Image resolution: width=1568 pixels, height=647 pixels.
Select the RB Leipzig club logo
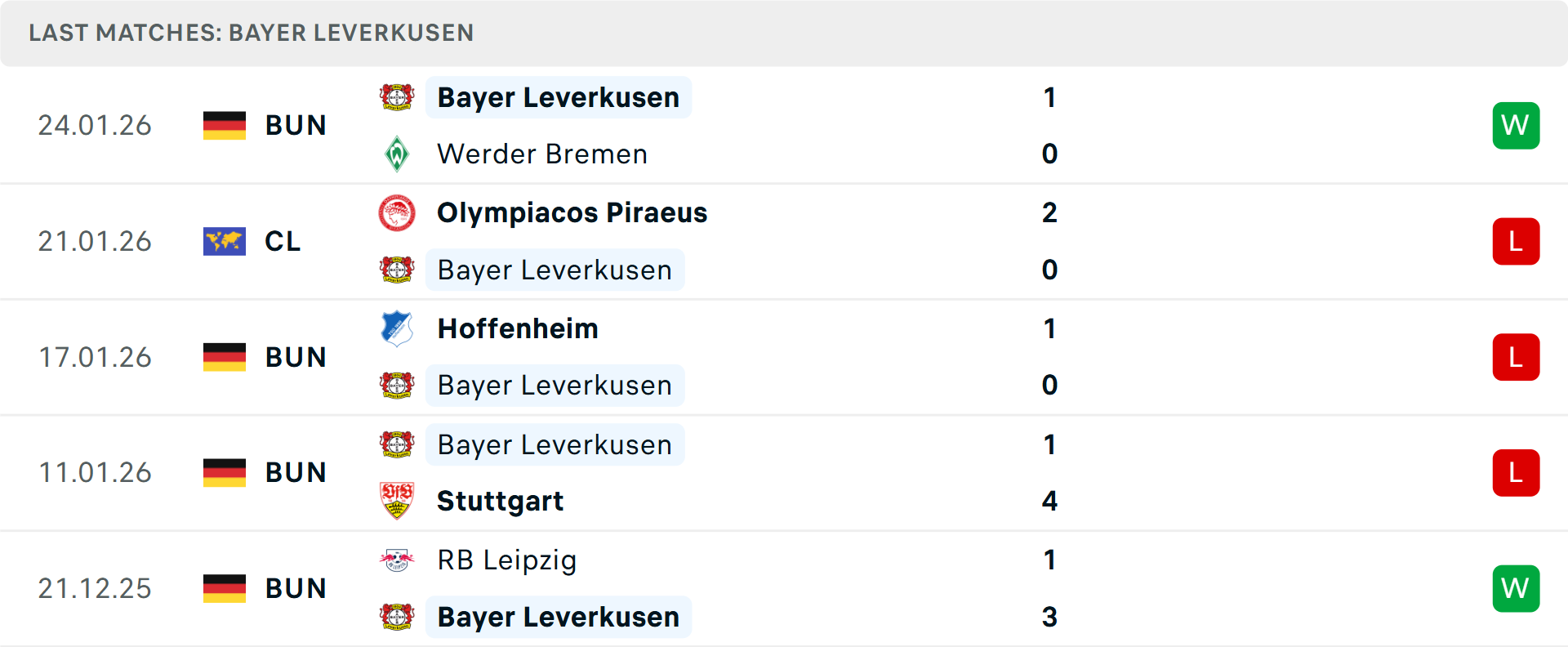tap(397, 560)
